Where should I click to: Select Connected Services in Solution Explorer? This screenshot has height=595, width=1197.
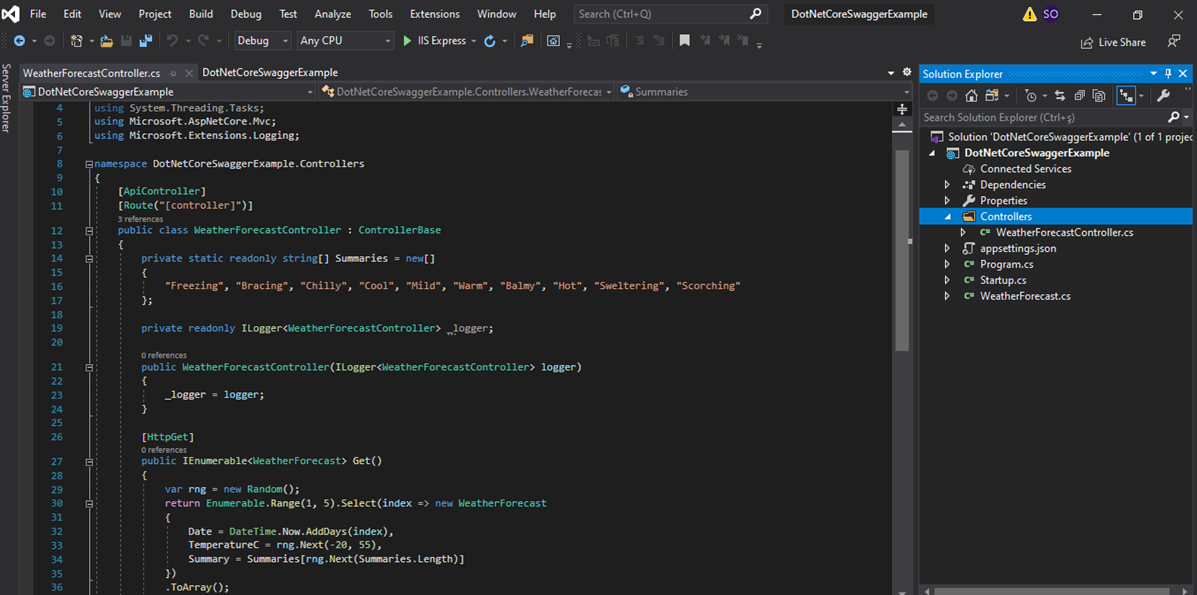(x=1025, y=169)
